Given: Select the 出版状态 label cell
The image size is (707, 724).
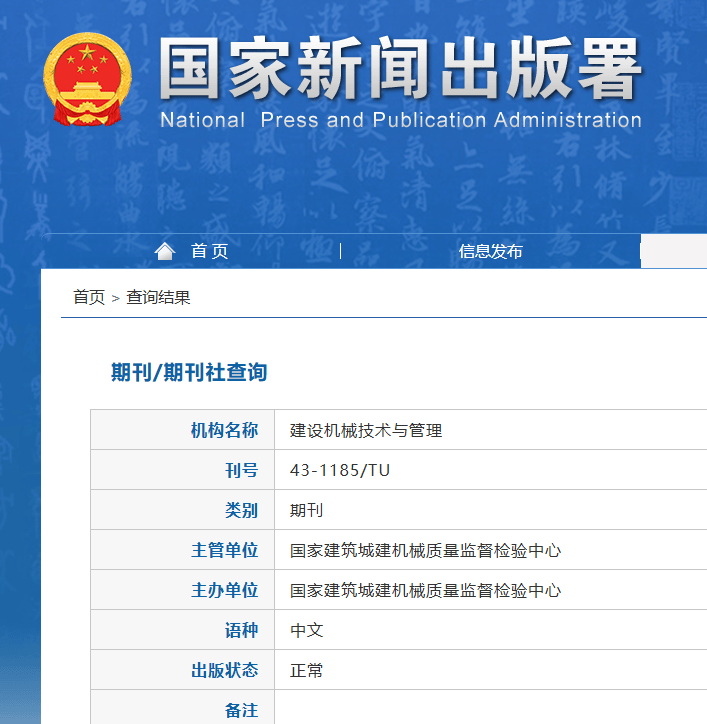Looking at the screenshot, I should pyautogui.click(x=183, y=670).
